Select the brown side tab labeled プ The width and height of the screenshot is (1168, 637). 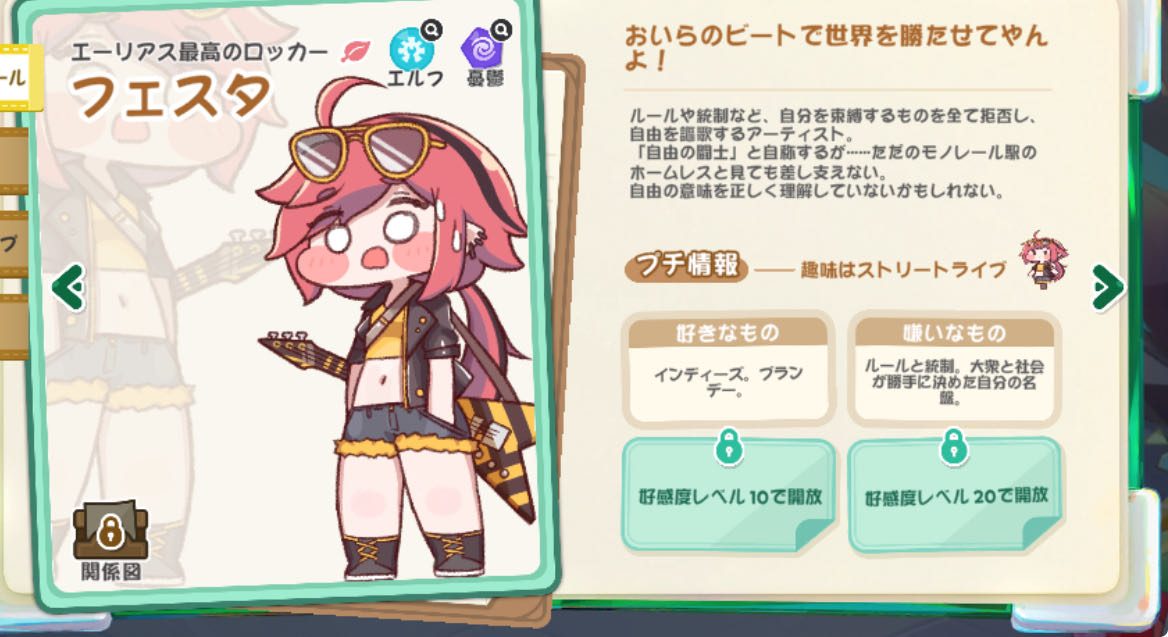point(13,244)
